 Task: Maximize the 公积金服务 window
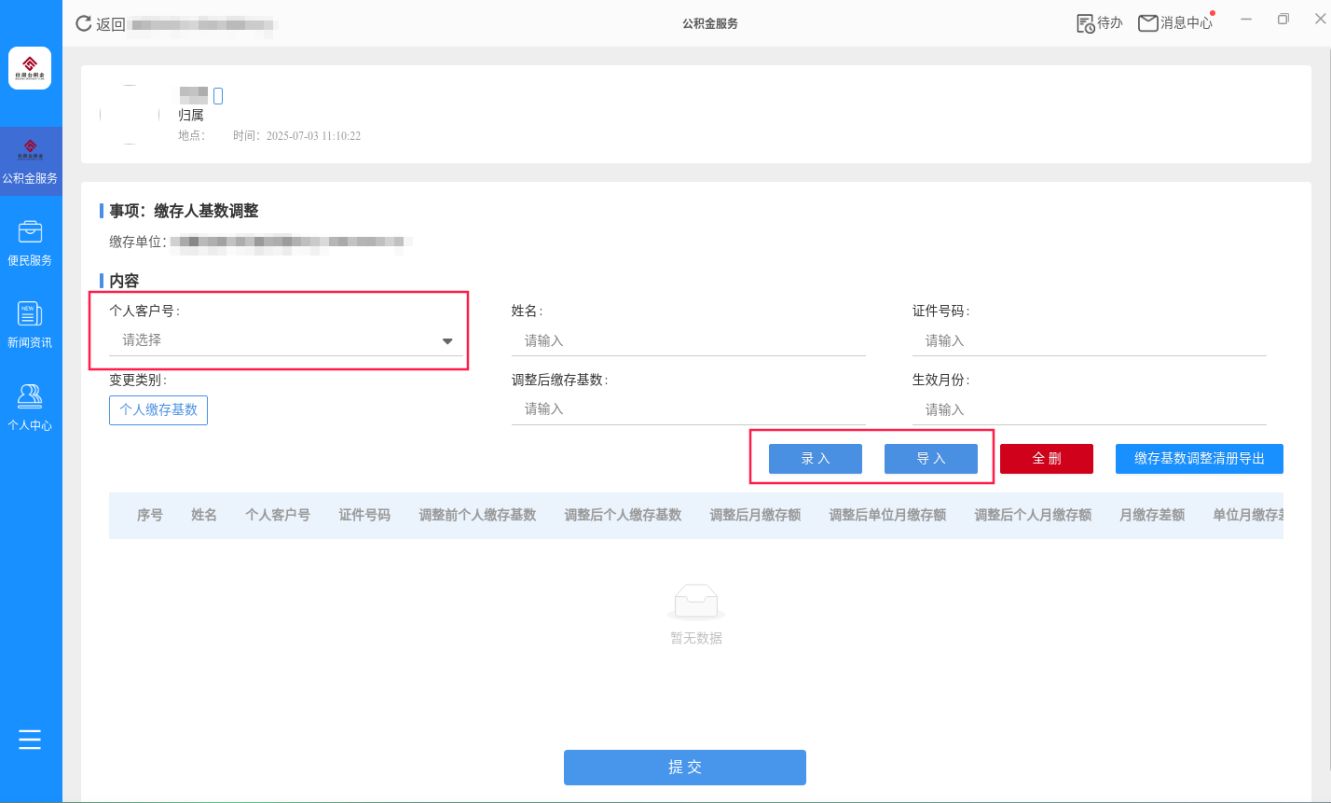pos(1283,20)
